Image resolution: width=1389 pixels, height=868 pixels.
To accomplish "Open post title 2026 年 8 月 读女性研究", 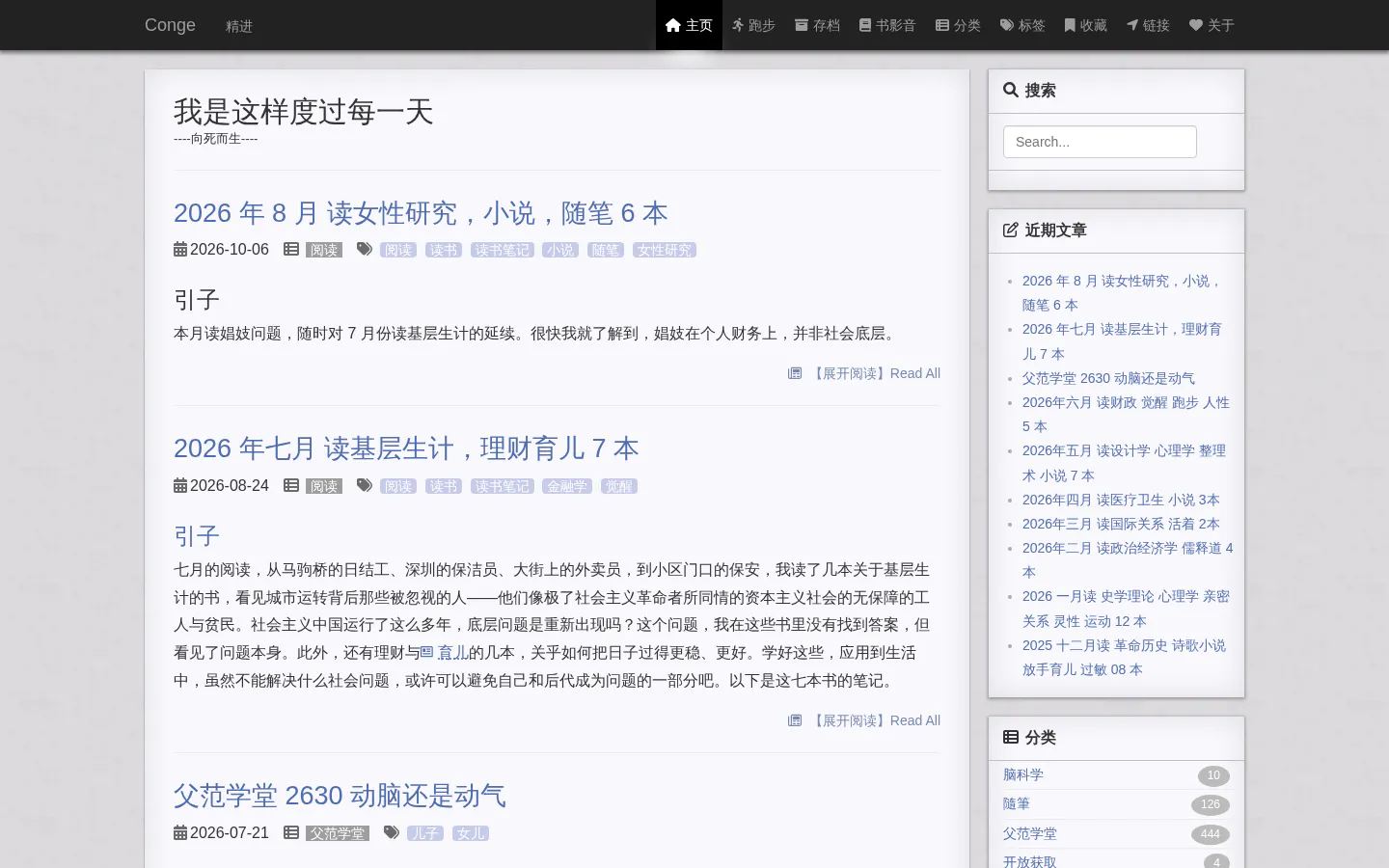I will point(421,213).
